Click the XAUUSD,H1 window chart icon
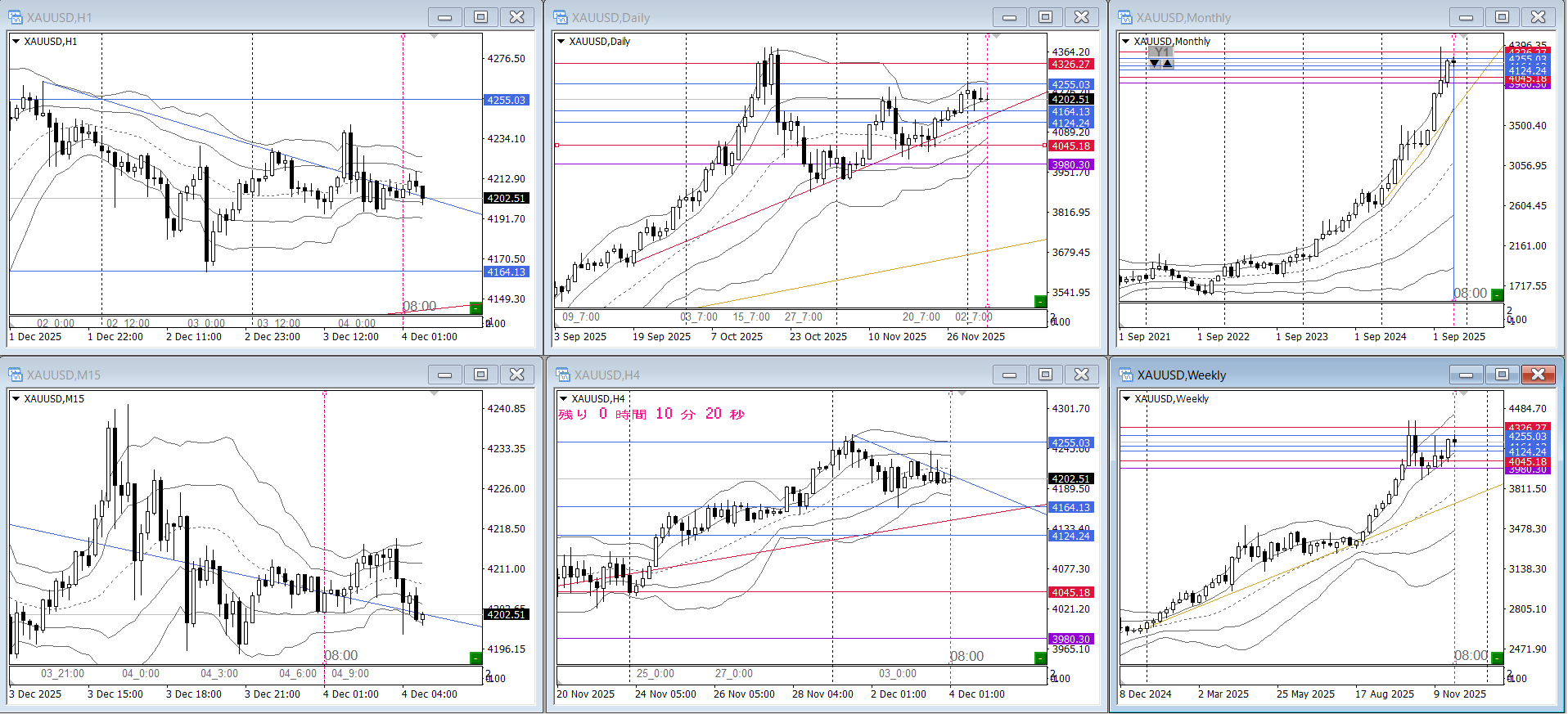Viewport: 1568px width, 714px height. click(x=16, y=17)
